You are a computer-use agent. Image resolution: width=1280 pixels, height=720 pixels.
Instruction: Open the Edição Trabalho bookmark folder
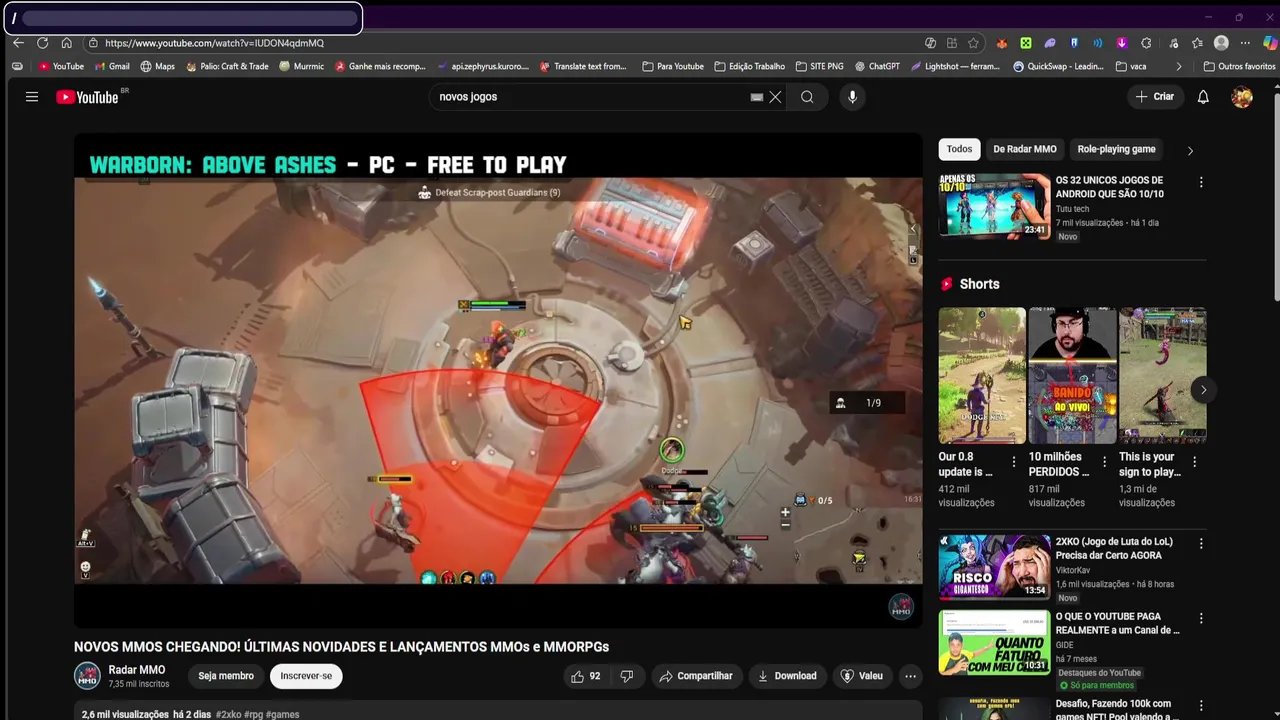(749, 67)
